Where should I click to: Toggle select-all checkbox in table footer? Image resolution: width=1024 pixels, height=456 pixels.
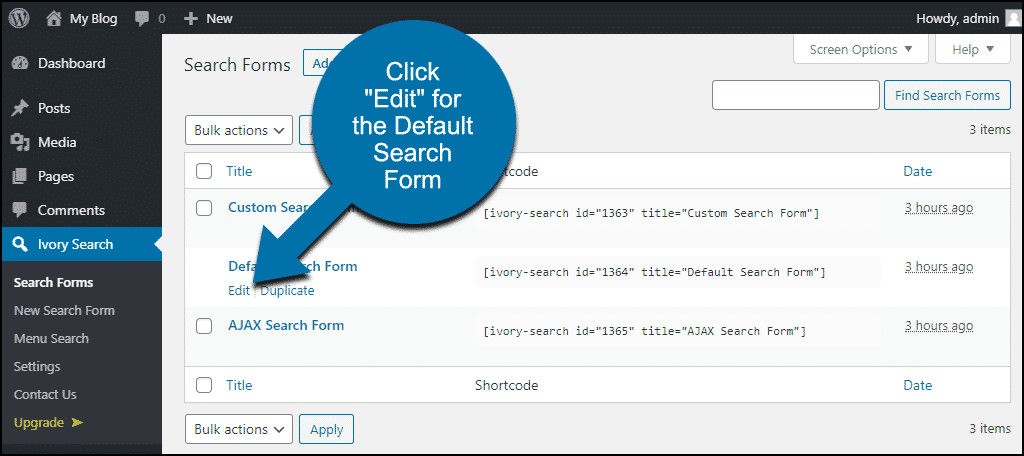204,385
